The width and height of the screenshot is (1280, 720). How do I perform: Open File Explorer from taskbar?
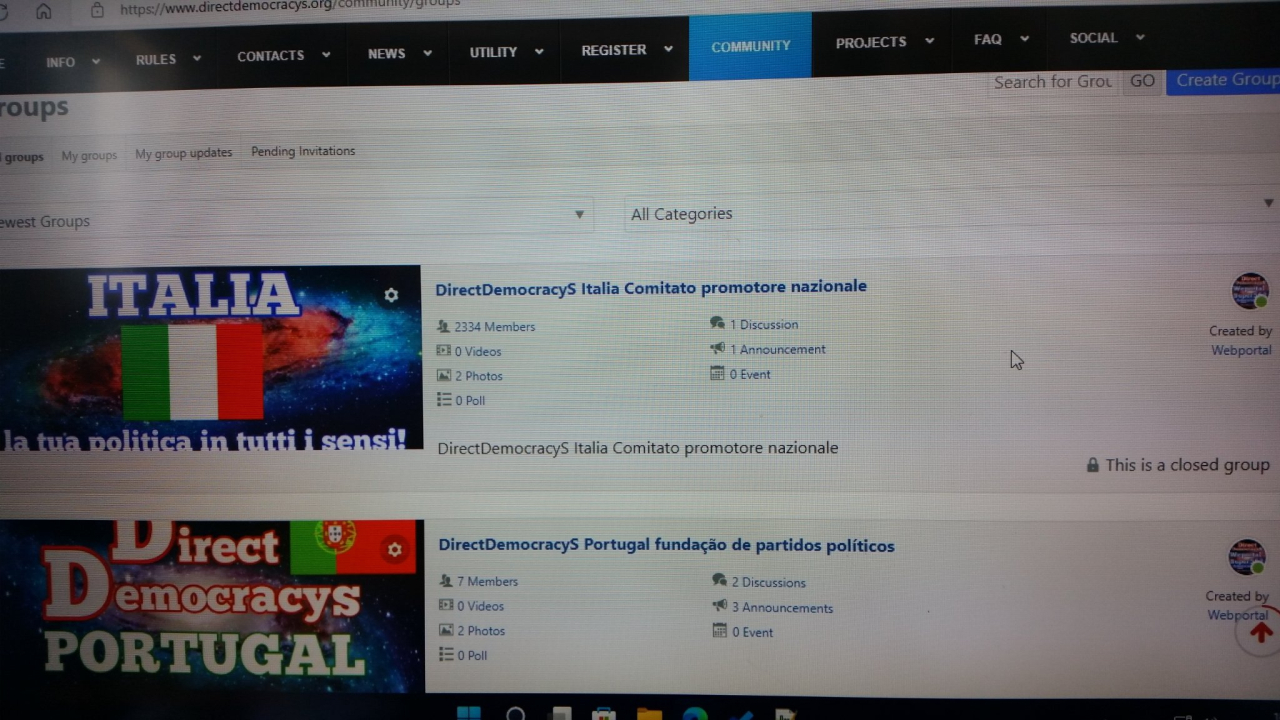(x=649, y=714)
